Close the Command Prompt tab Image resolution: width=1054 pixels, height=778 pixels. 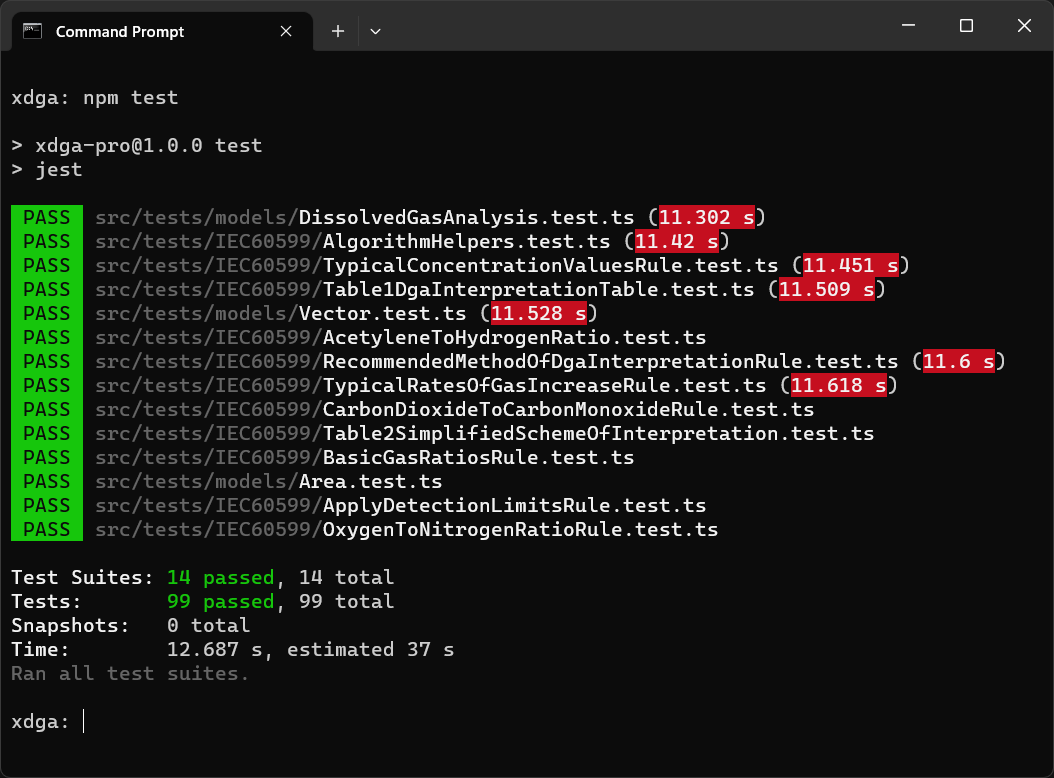click(x=286, y=31)
